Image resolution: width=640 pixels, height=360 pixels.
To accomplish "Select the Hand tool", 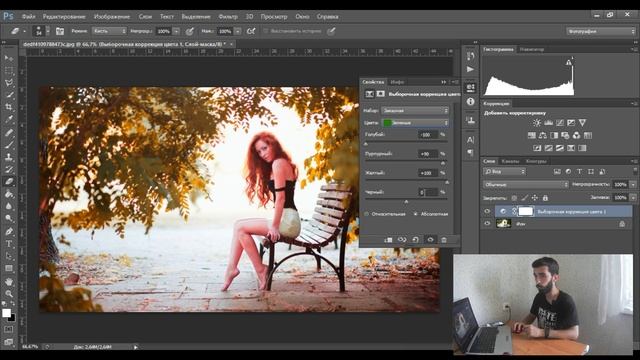I will [9, 282].
